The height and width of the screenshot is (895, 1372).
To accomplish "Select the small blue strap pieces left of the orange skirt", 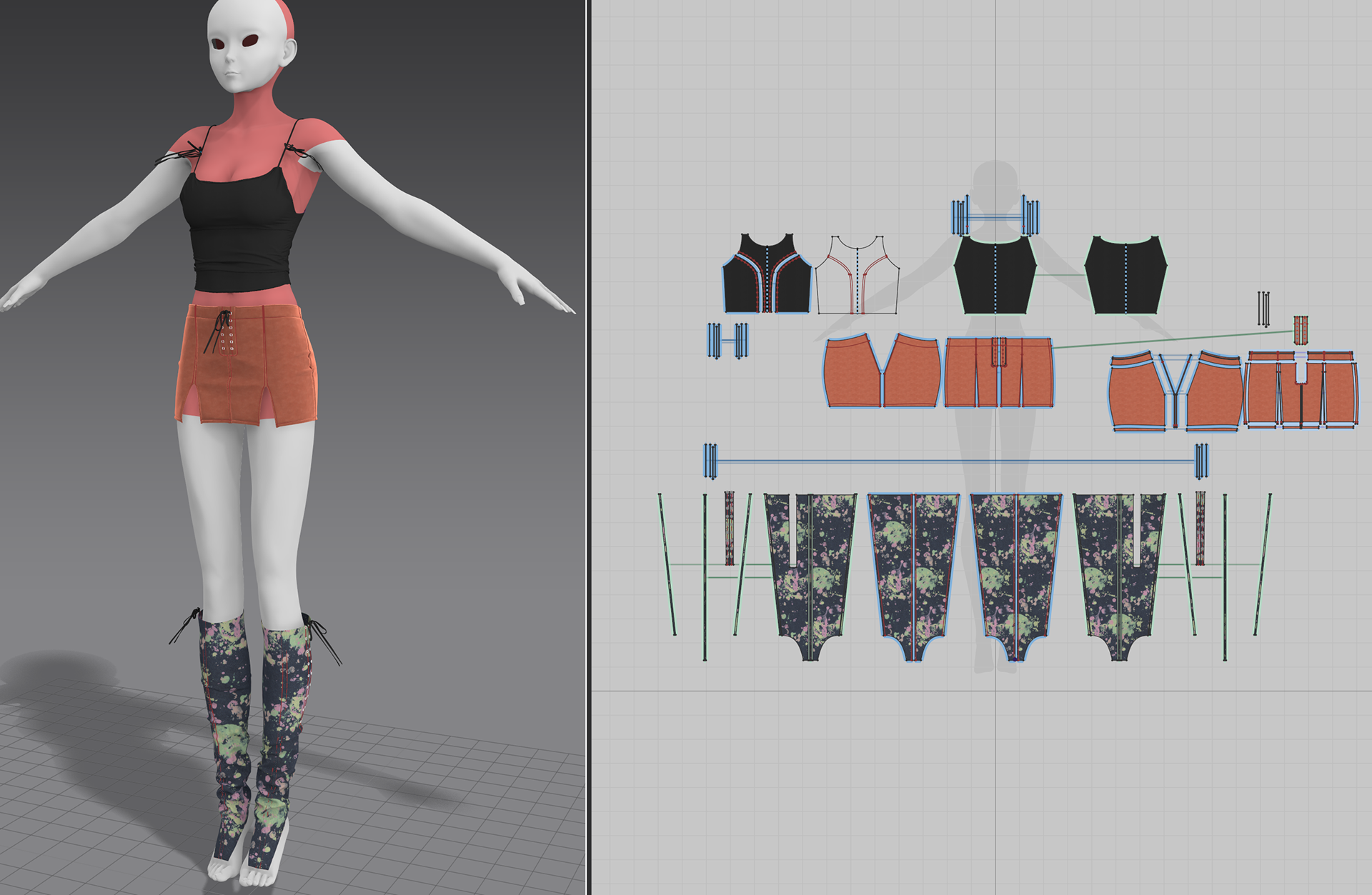I will click(727, 340).
